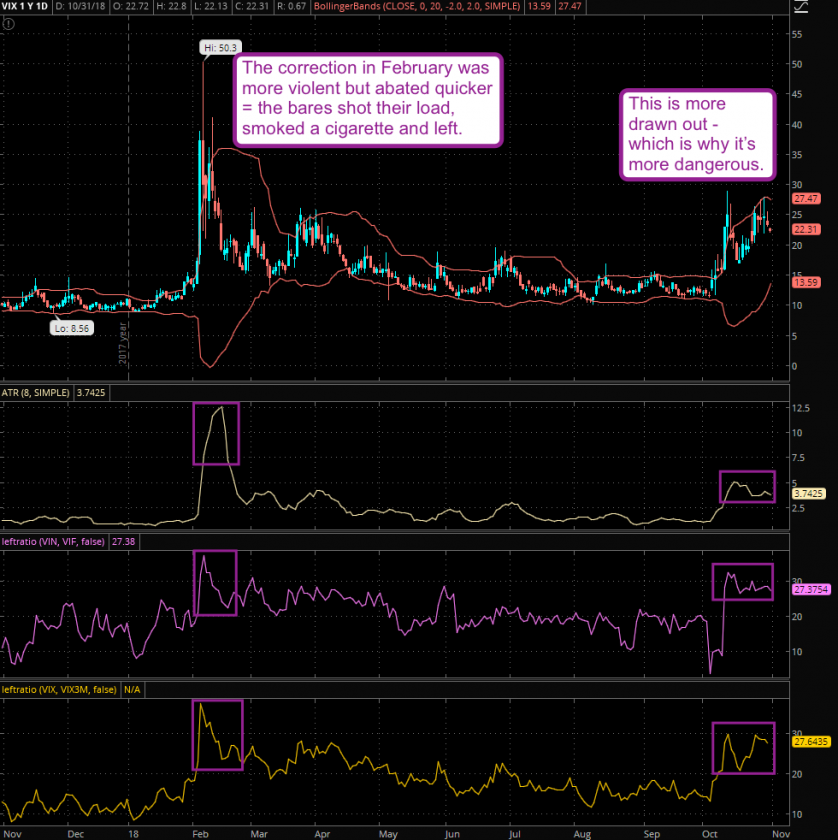Screen dimensions: 838x840
Task: Click the 3.7425 ATR header value
Action: coord(91,393)
